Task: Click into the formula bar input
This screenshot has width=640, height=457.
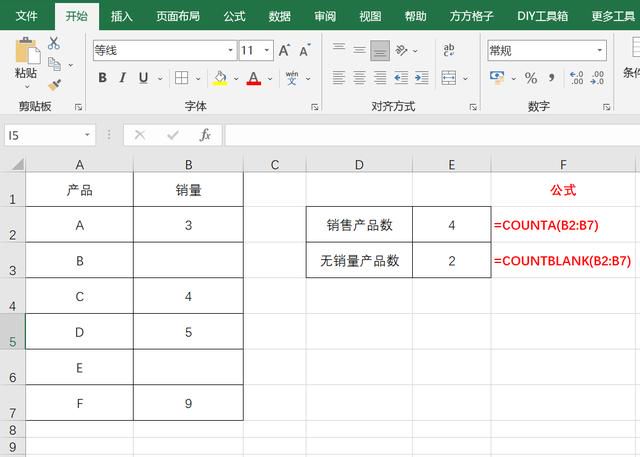Action: [432, 135]
